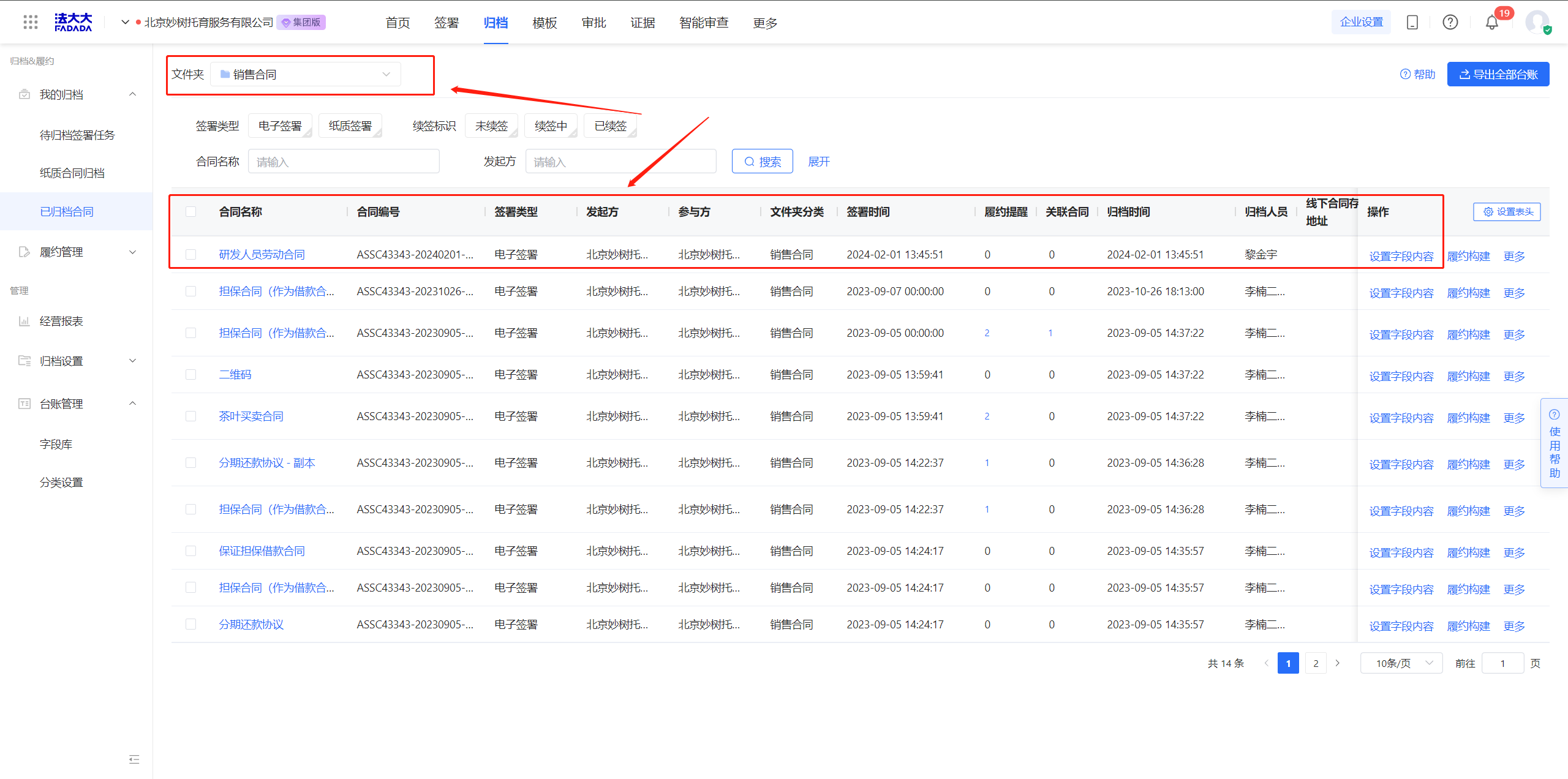Image resolution: width=1568 pixels, height=779 pixels.
Task: Click the FADADA logo
Action: (x=73, y=23)
